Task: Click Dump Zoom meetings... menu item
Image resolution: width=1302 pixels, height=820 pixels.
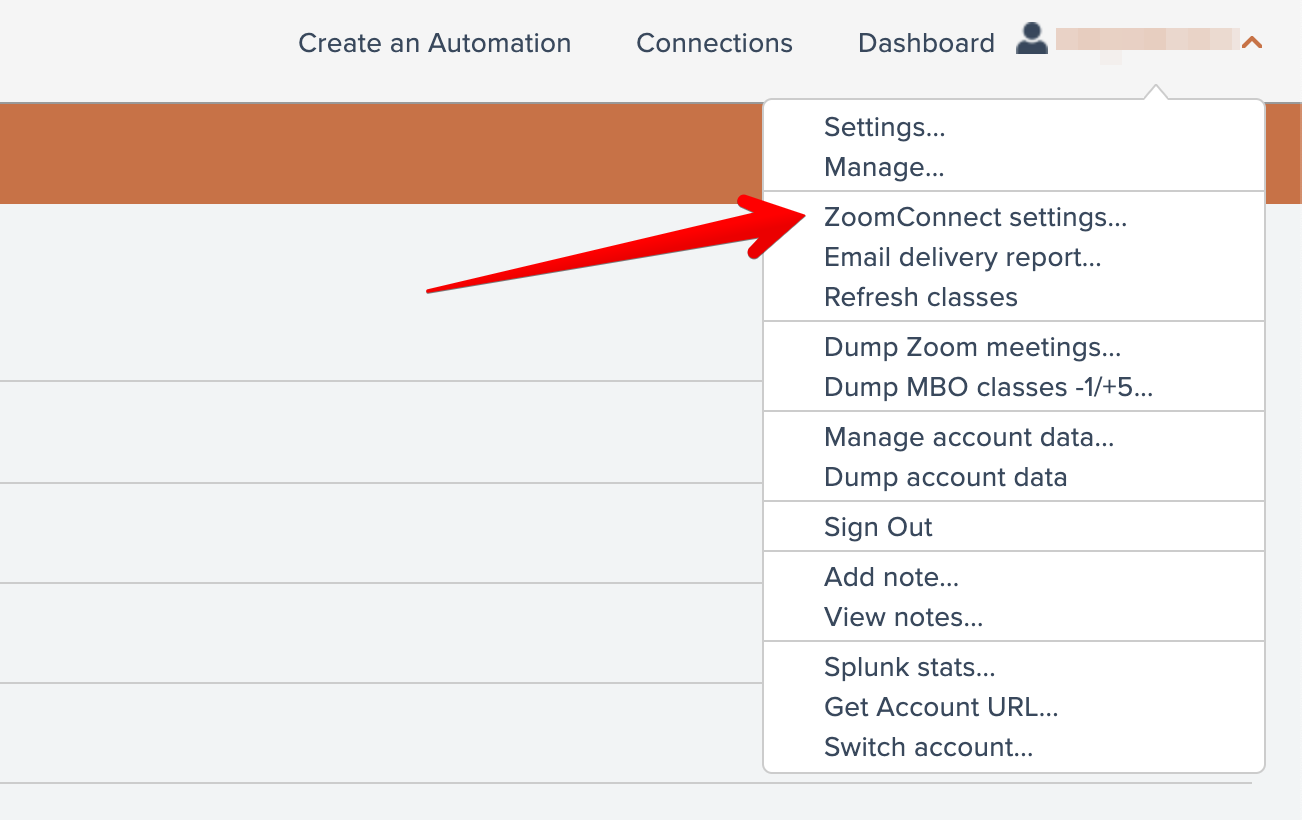Action: [x=972, y=347]
